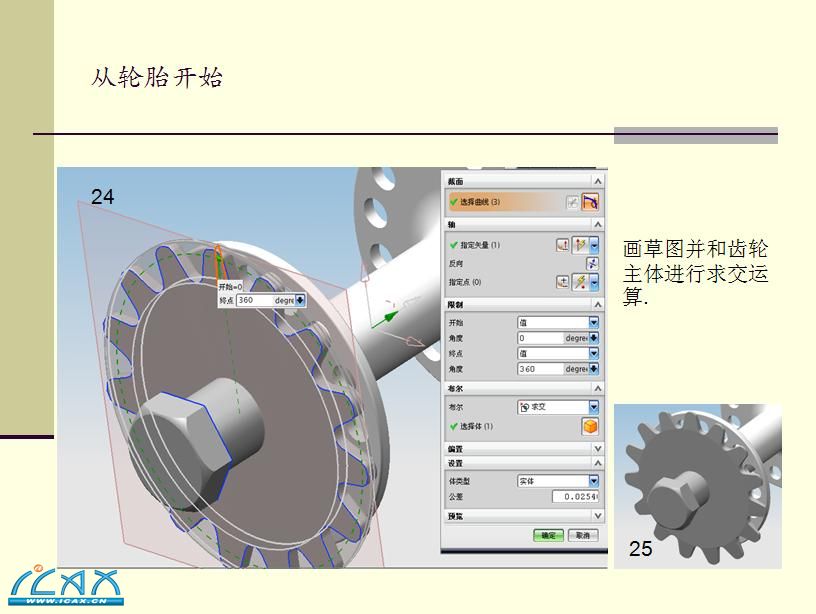Open the 终点 limit type dropdown

pyautogui.click(x=594, y=353)
